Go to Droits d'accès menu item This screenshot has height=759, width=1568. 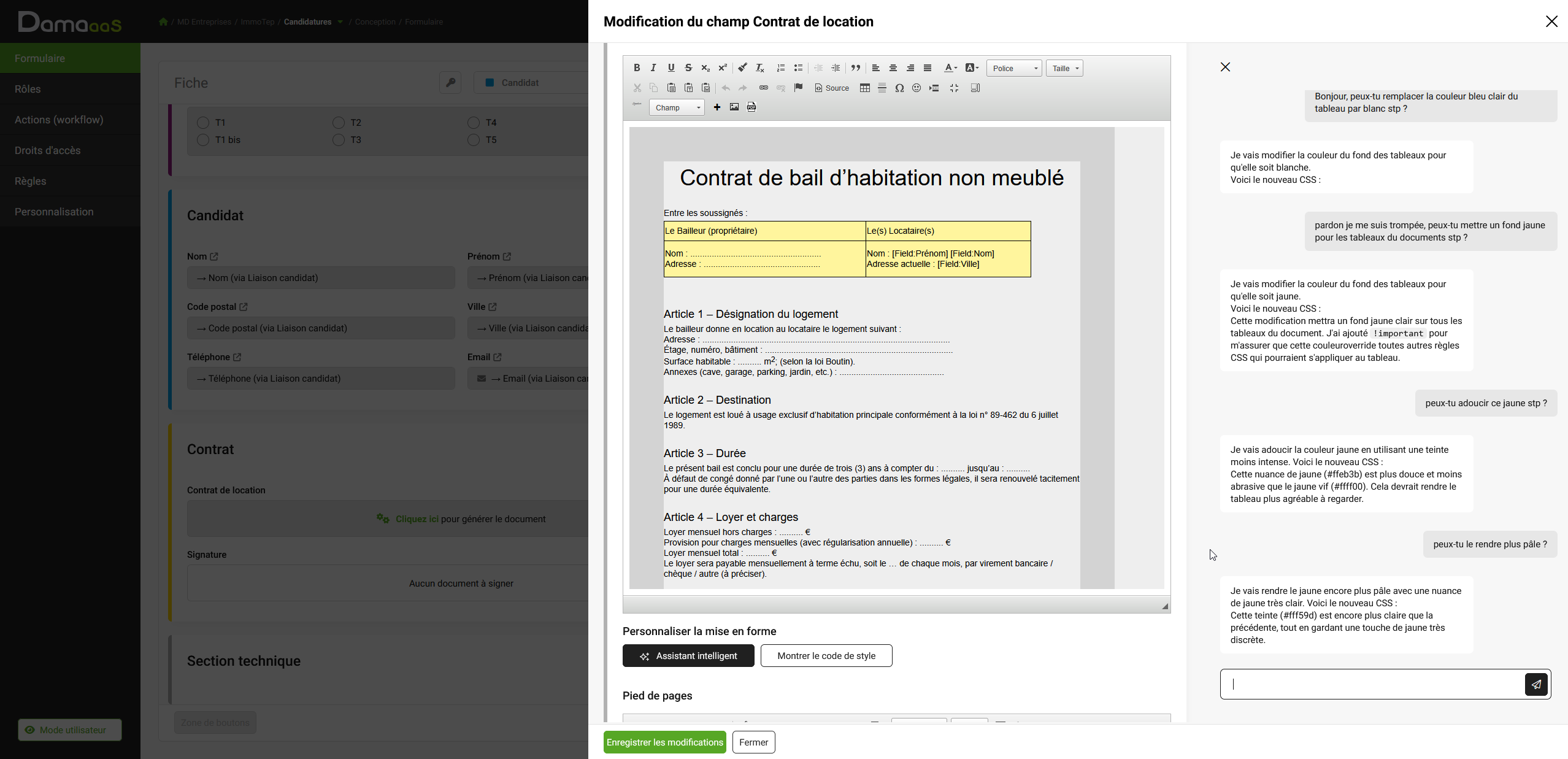(x=48, y=150)
